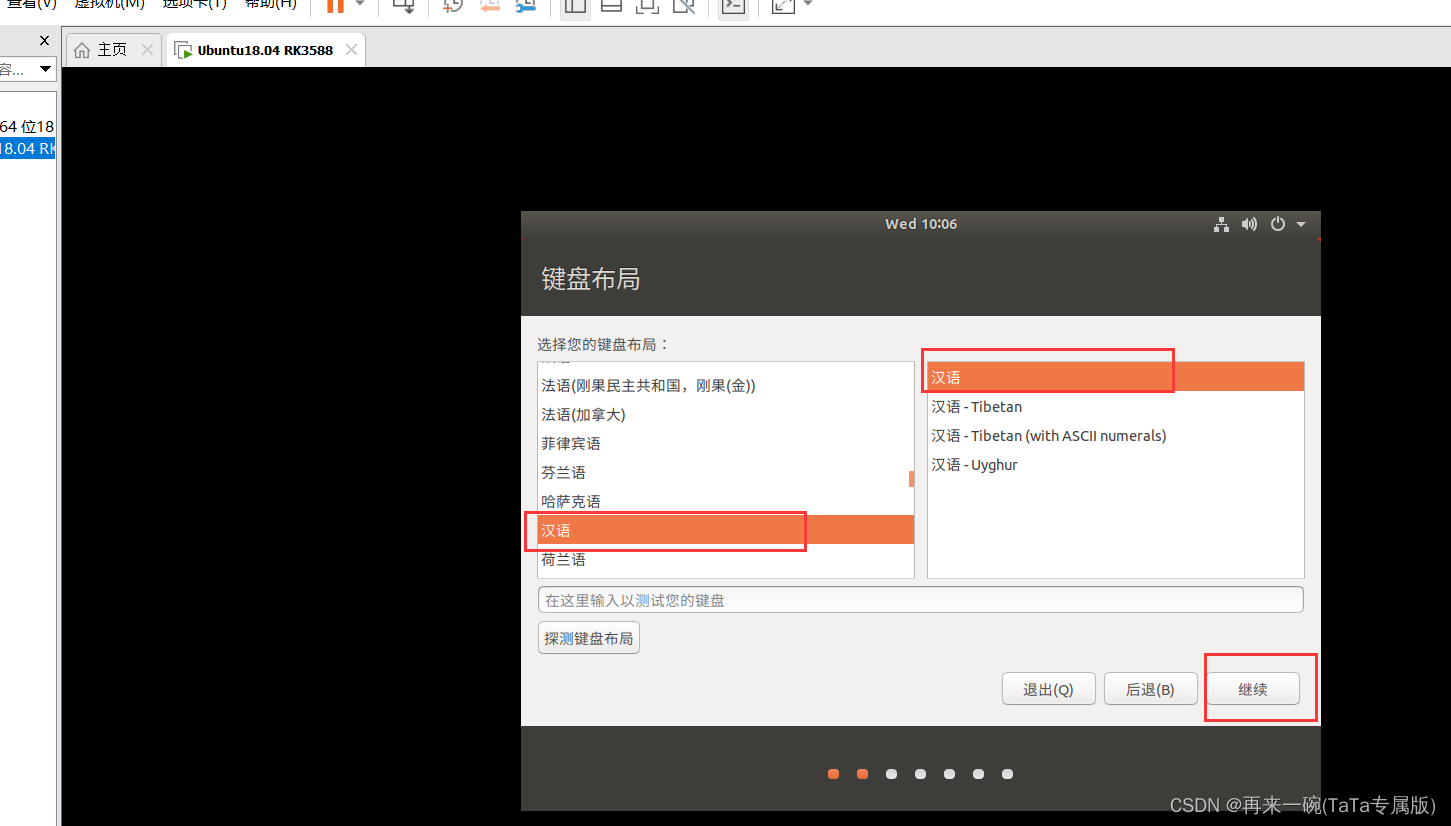Click the Wed 10:06 clock in Ubuntu
The height and width of the screenshot is (826, 1451).
tap(921, 224)
